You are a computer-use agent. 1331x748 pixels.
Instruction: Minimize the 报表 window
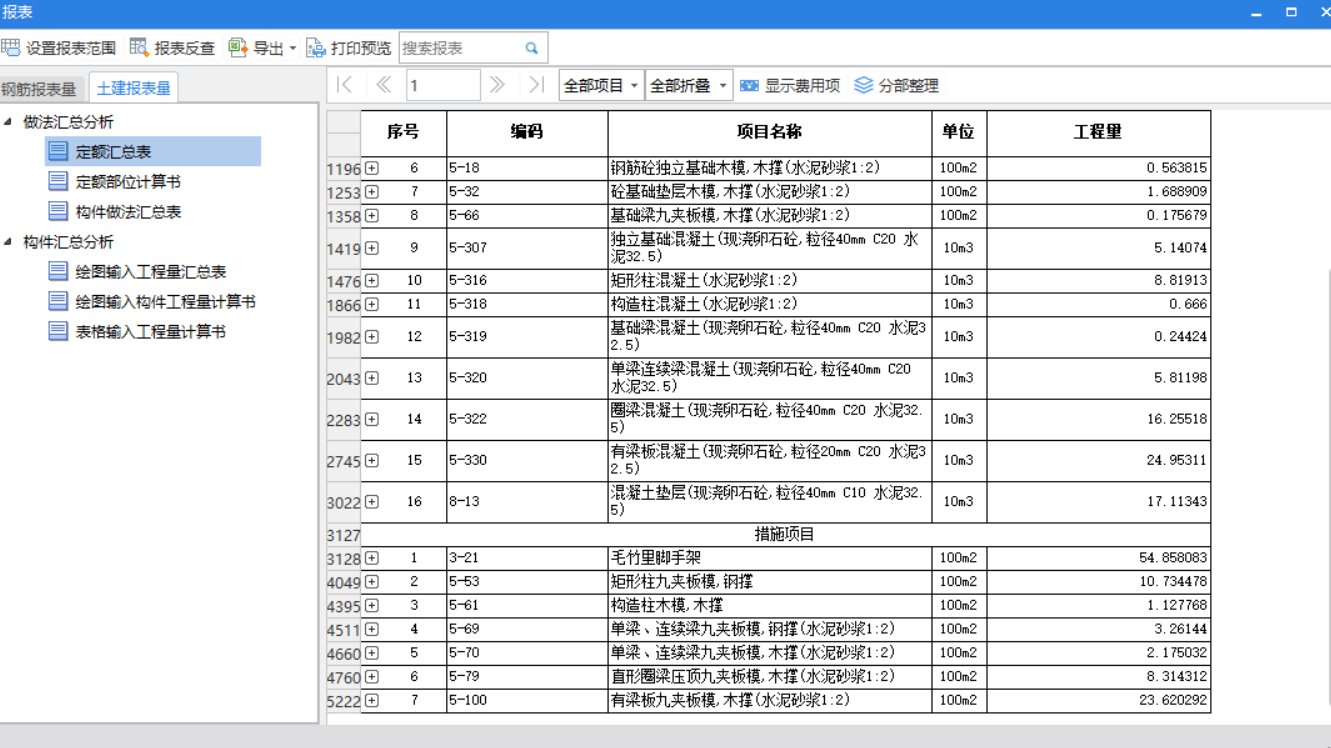pos(1257,13)
